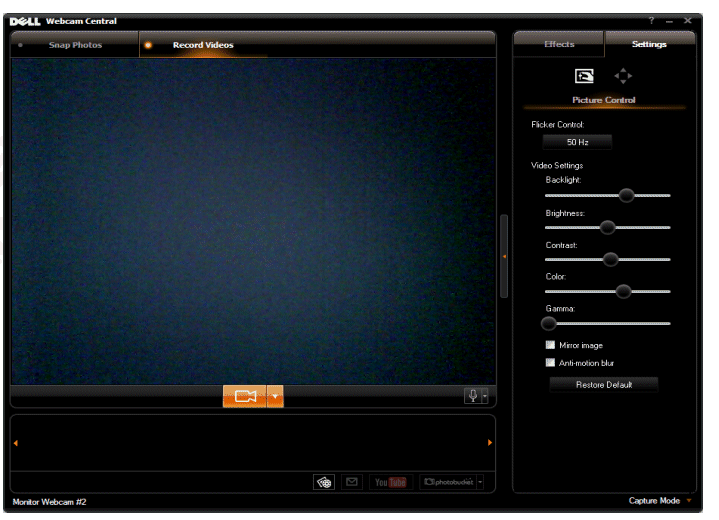Open the dropdown next to Photobucket
The width and height of the screenshot is (719, 520).
(480, 482)
